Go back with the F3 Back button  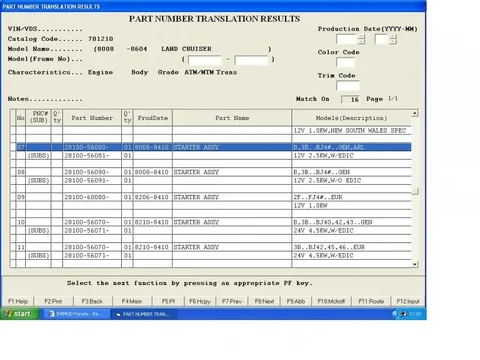coord(92,301)
